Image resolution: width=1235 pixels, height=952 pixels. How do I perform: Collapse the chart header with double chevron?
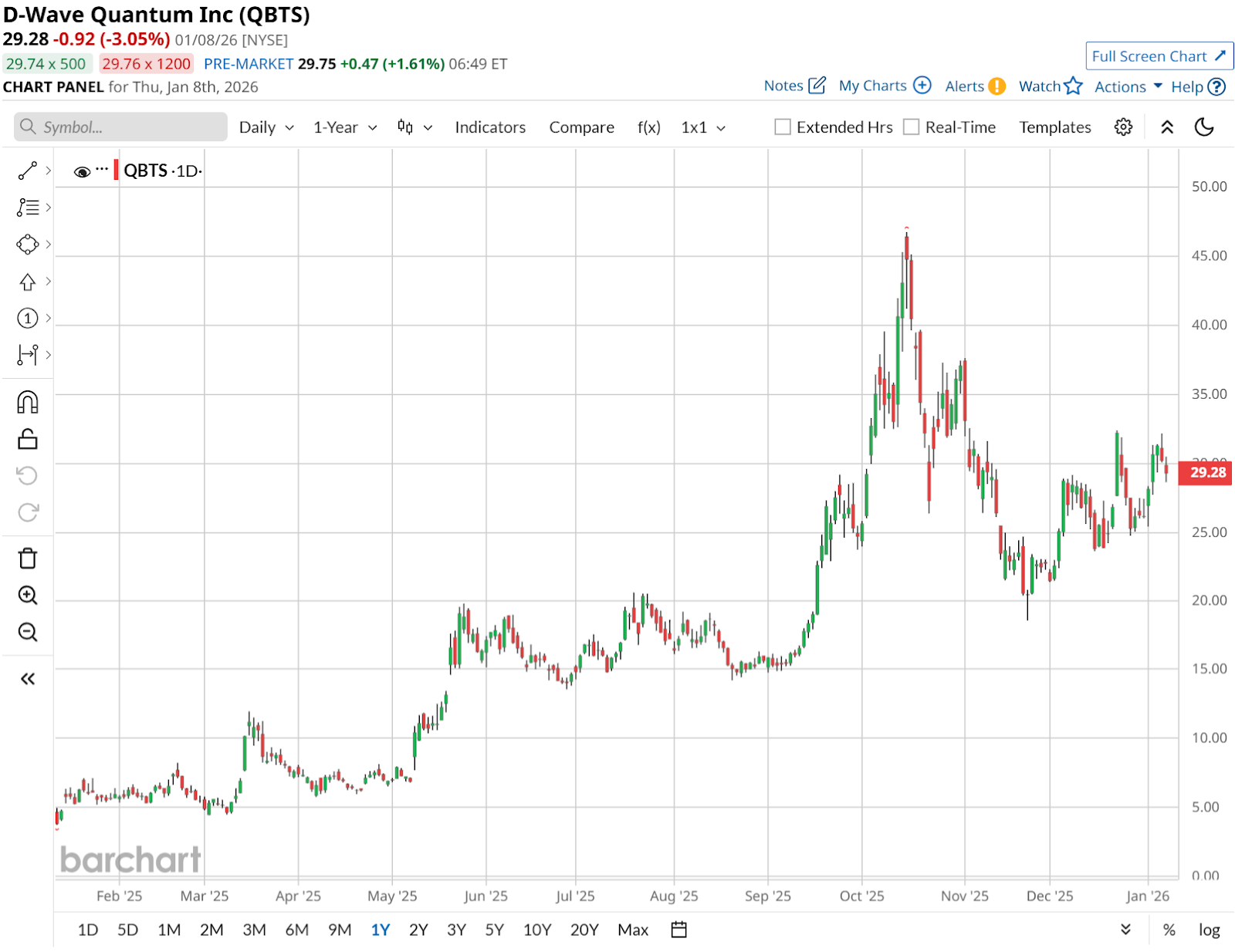pos(1167,127)
